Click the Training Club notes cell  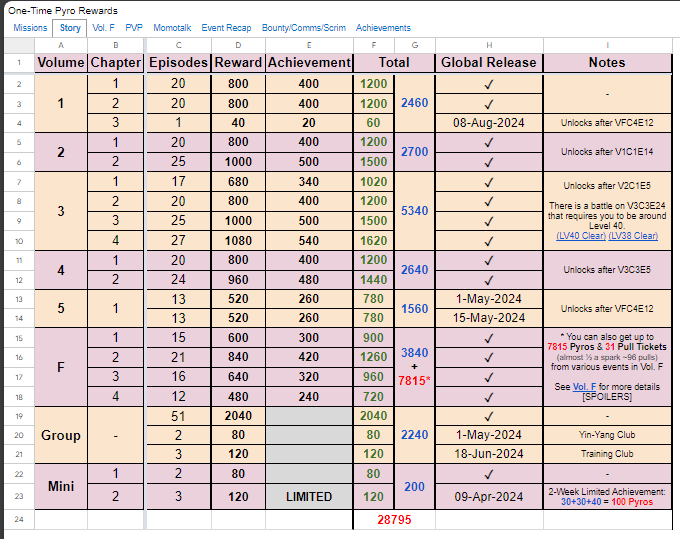pos(608,452)
